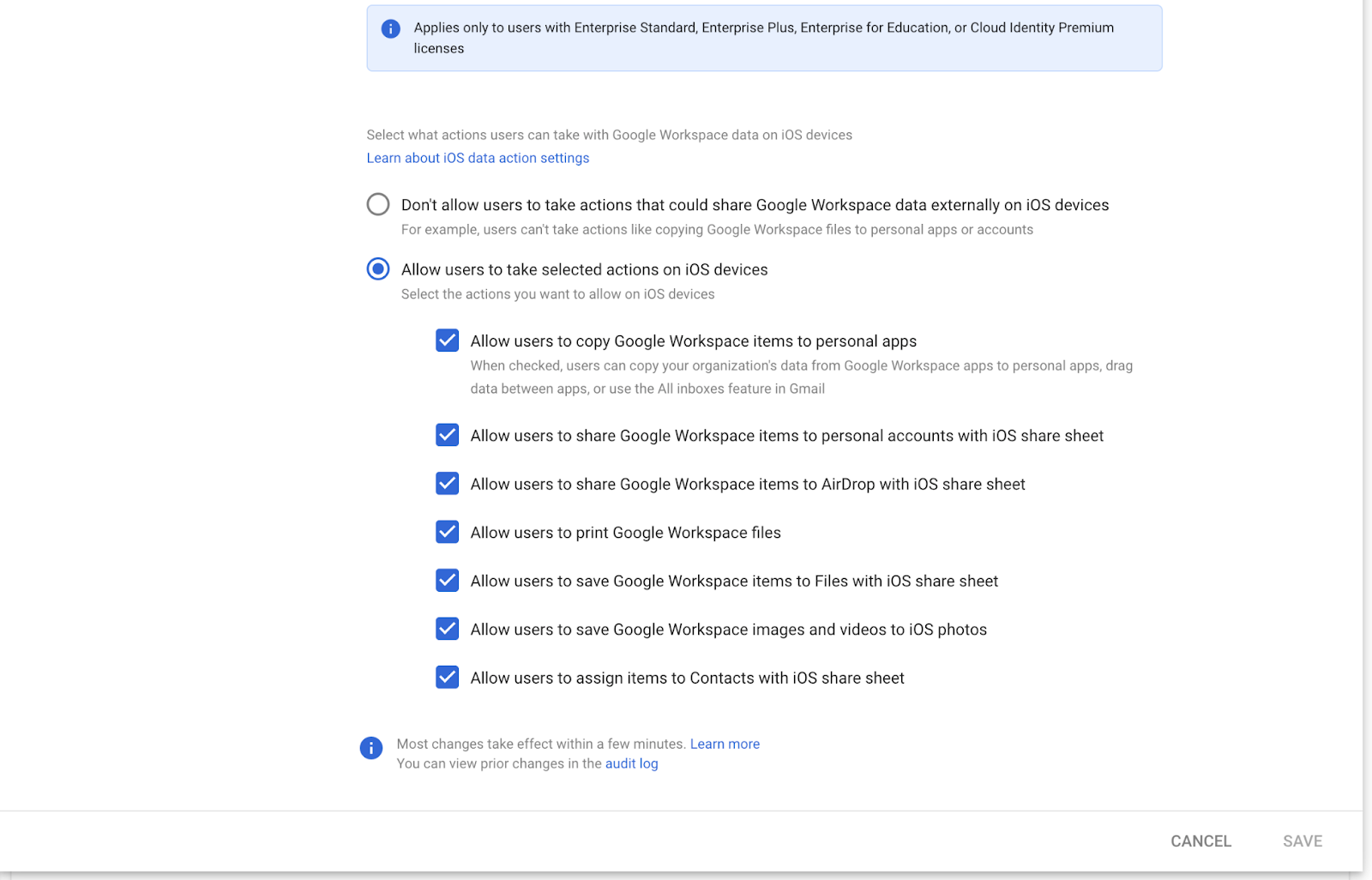Choose 'Allow users to take selected actions' radio option

(378, 269)
